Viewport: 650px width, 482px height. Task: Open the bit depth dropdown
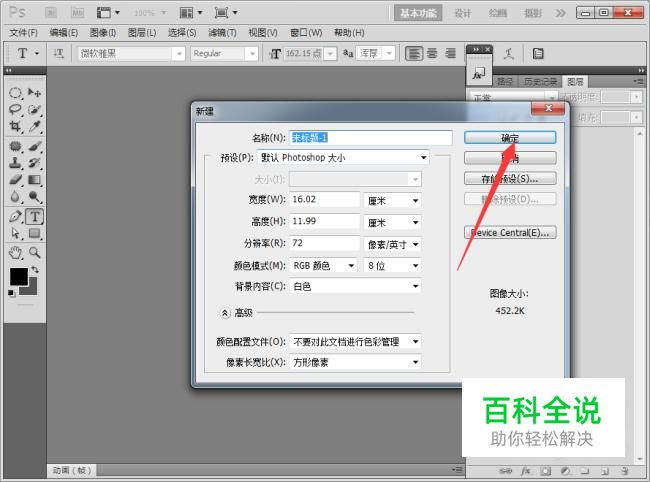(x=392, y=266)
